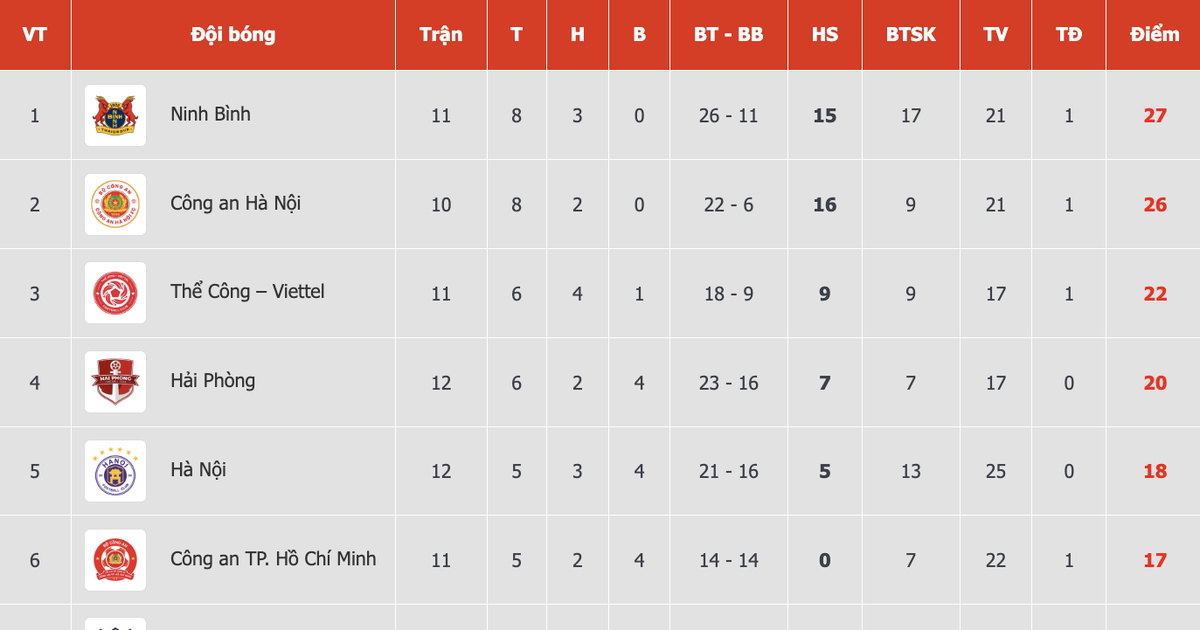Click Công an Hà Nội's 22 - 6 goals cell
The width and height of the screenshot is (1200, 630).
tap(728, 204)
